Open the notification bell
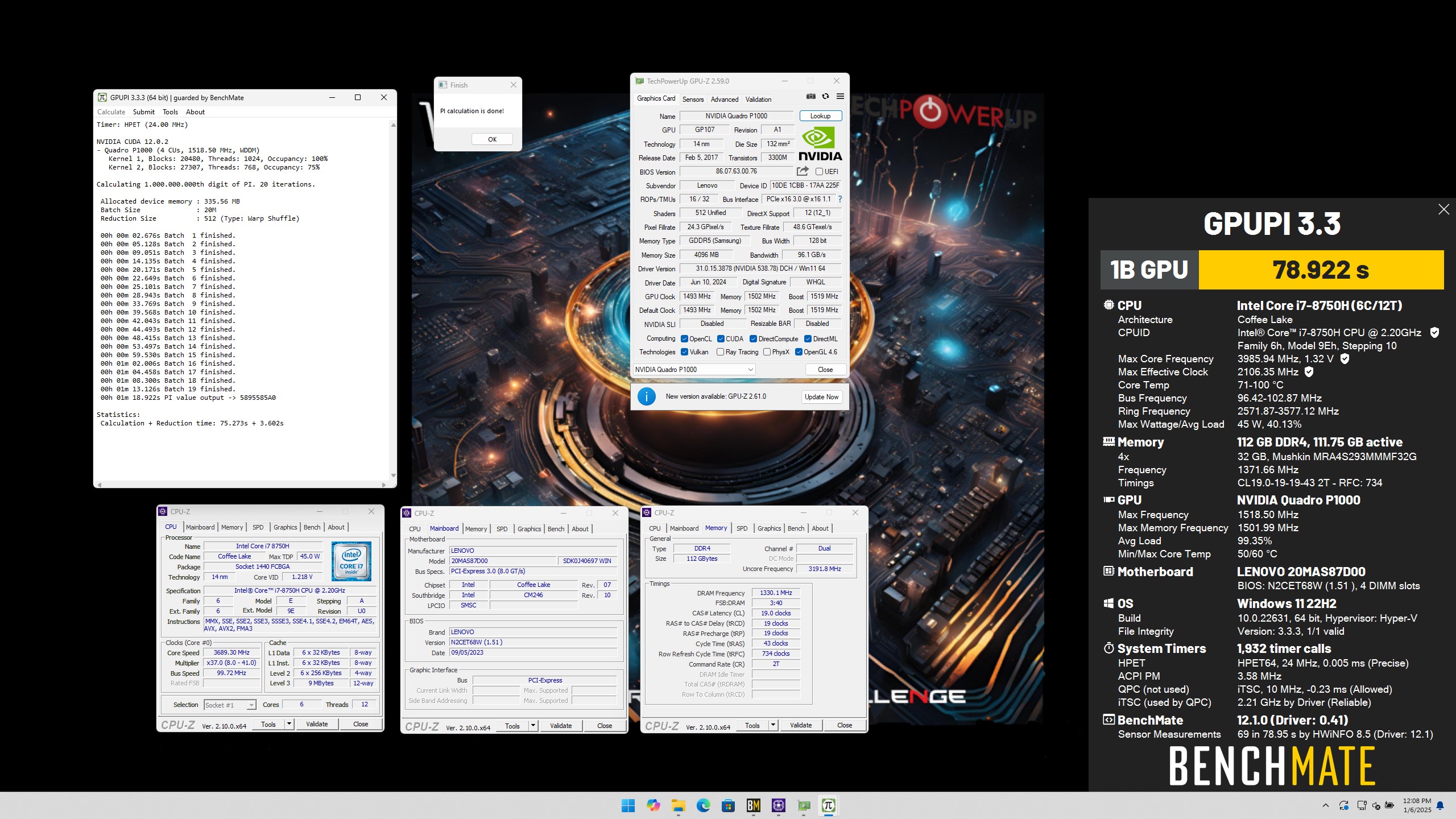1456x819 pixels. pyautogui.click(x=1440, y=805)
